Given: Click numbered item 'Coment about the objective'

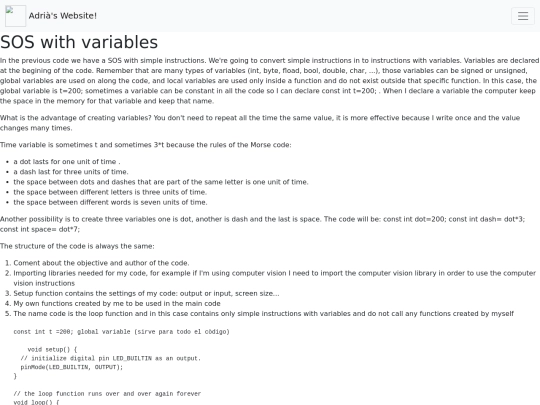Looking at the screenshot, I should tap(101, 263).
